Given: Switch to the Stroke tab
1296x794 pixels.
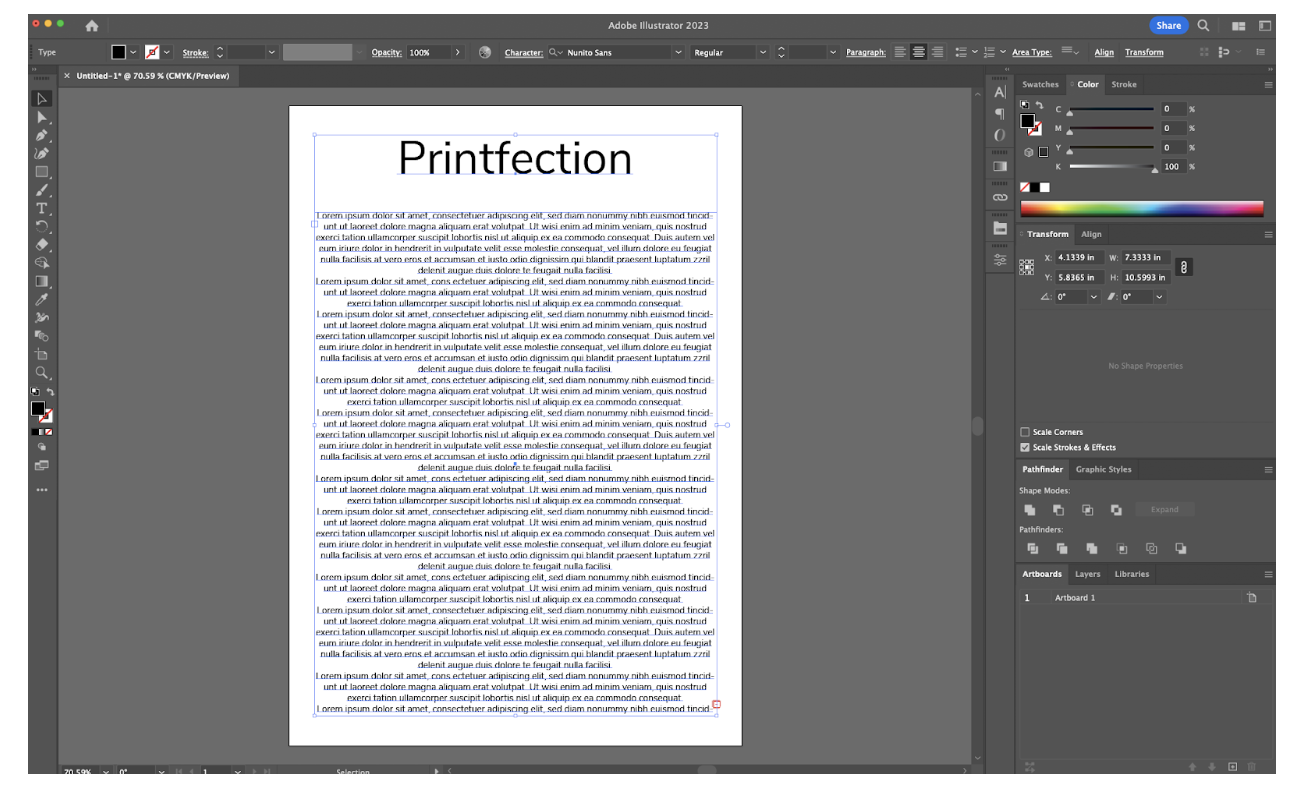Looking at the screenshot, I should pyautogui.click(x=1124, y=84).
